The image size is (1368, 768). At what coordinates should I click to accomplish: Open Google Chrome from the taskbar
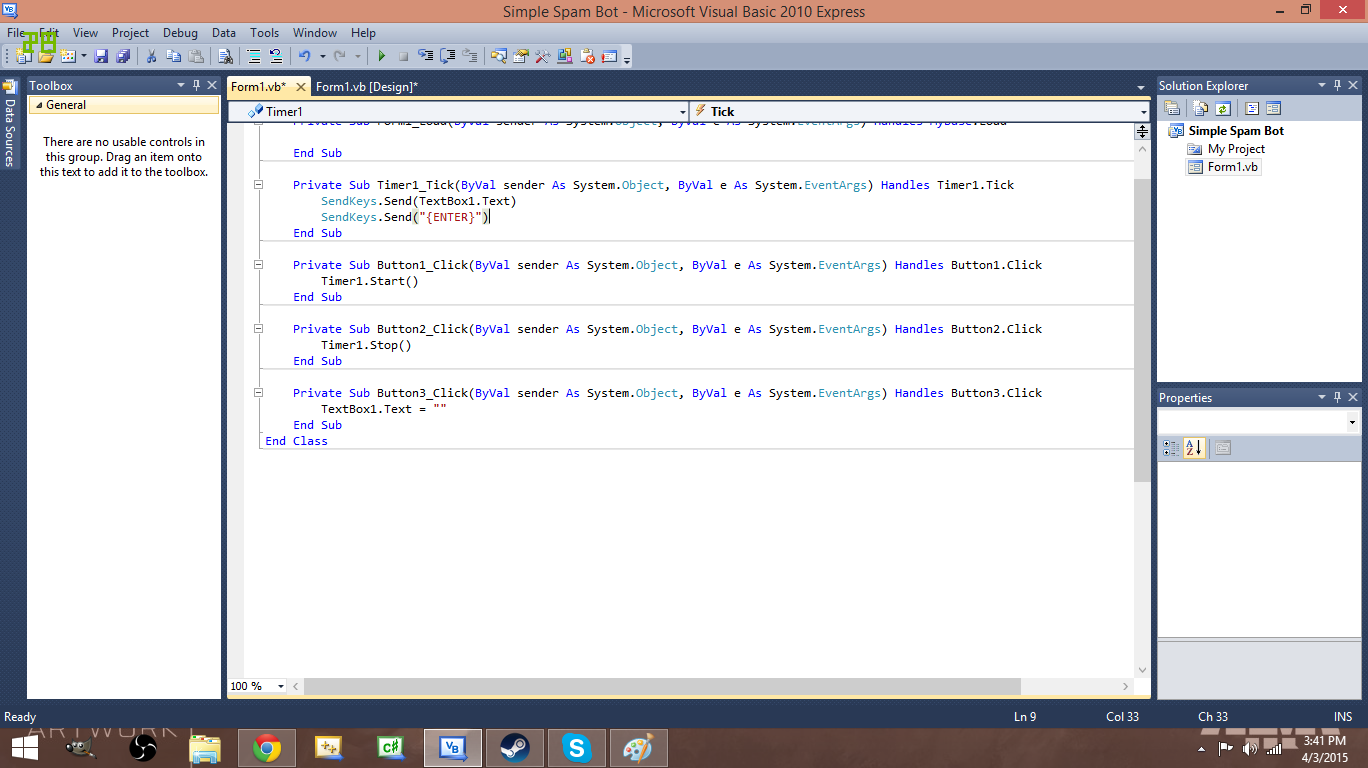pyautogui.click(x=267, y=747)
